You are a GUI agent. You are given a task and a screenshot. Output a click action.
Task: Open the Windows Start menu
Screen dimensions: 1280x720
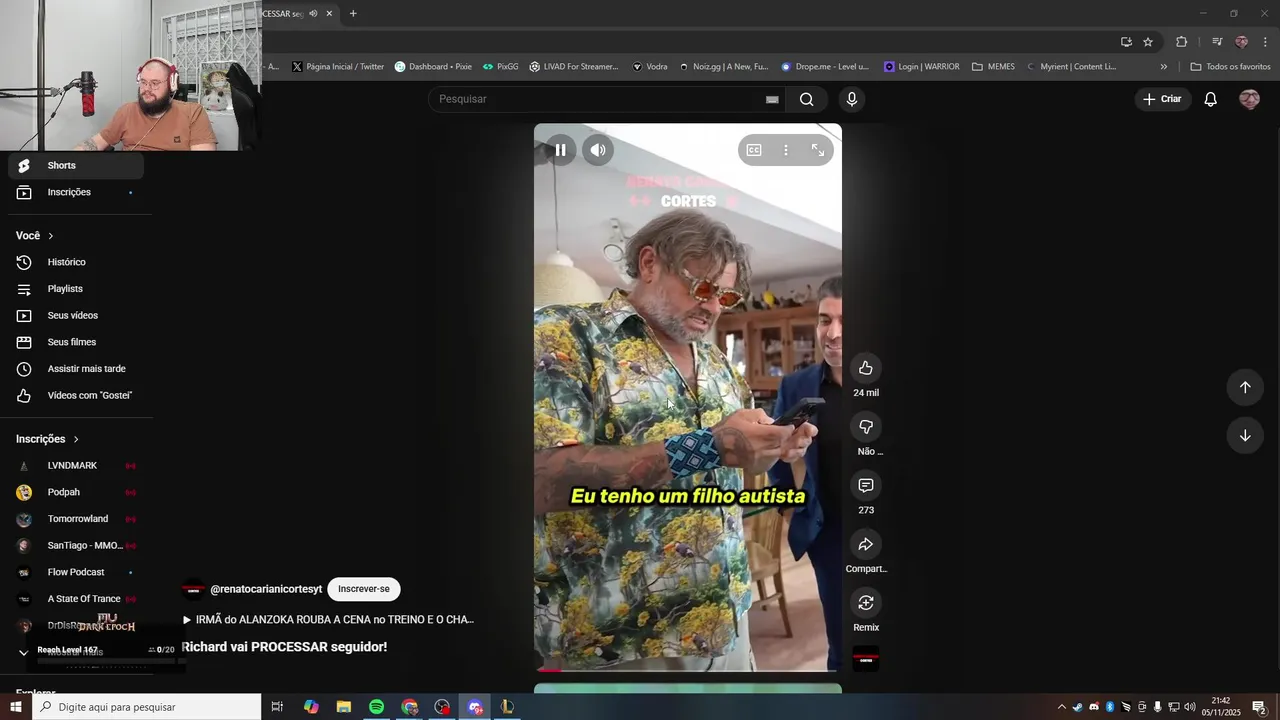coord(15,707)
